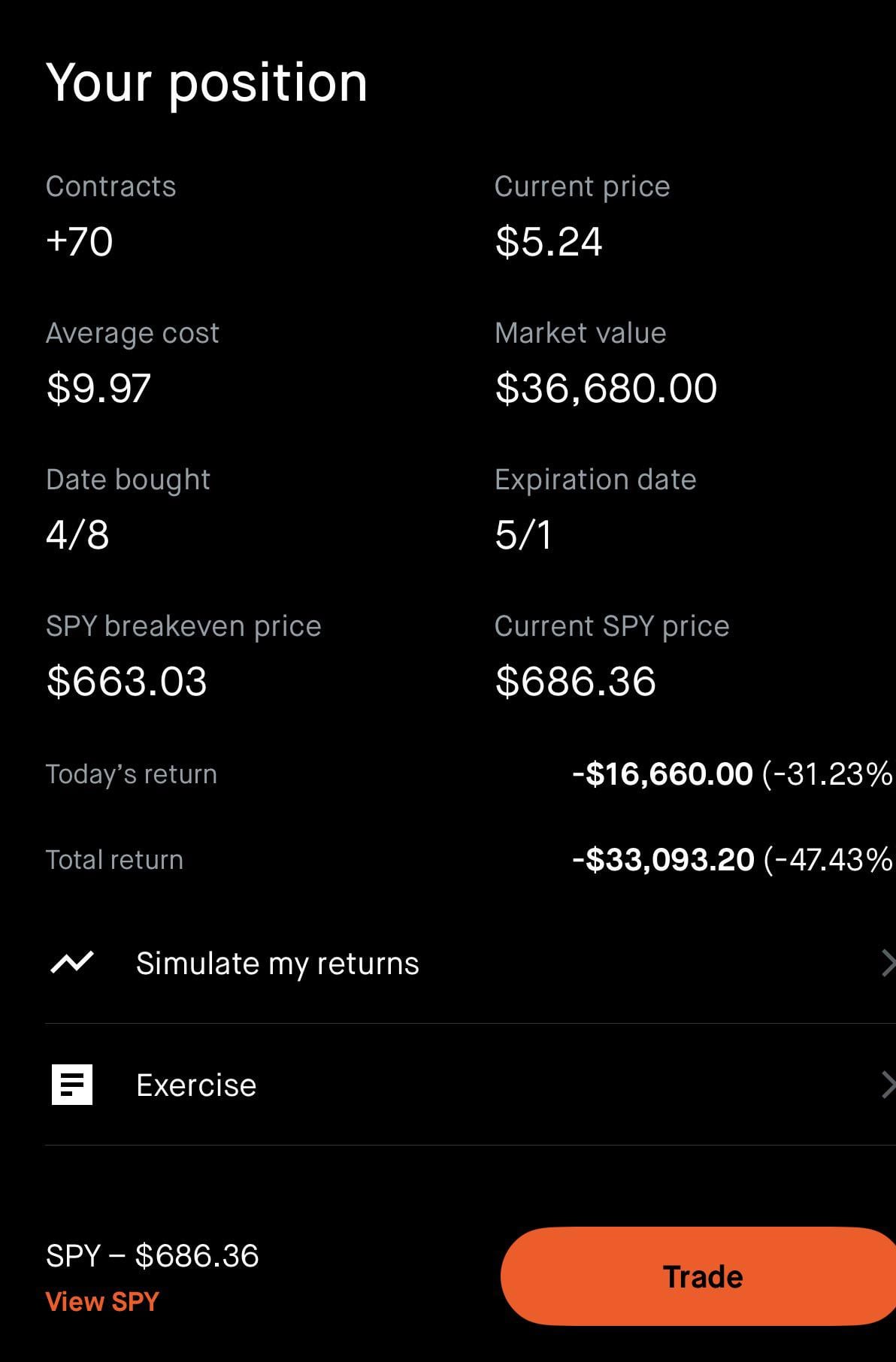Tap the Your position heading
Image resolution: width=896 pixels, height=1362 pixels.
pyautogui.click(x=207, y=83)
